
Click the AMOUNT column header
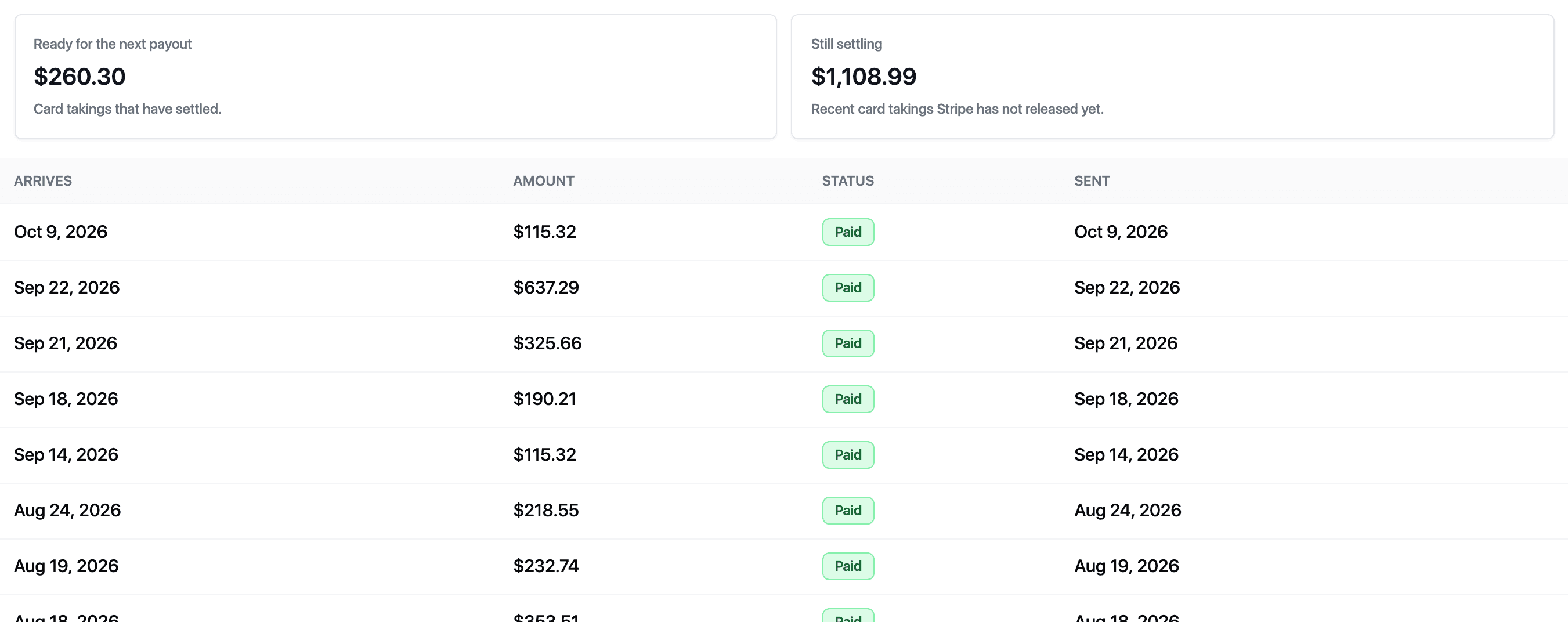tap(544, 181)
